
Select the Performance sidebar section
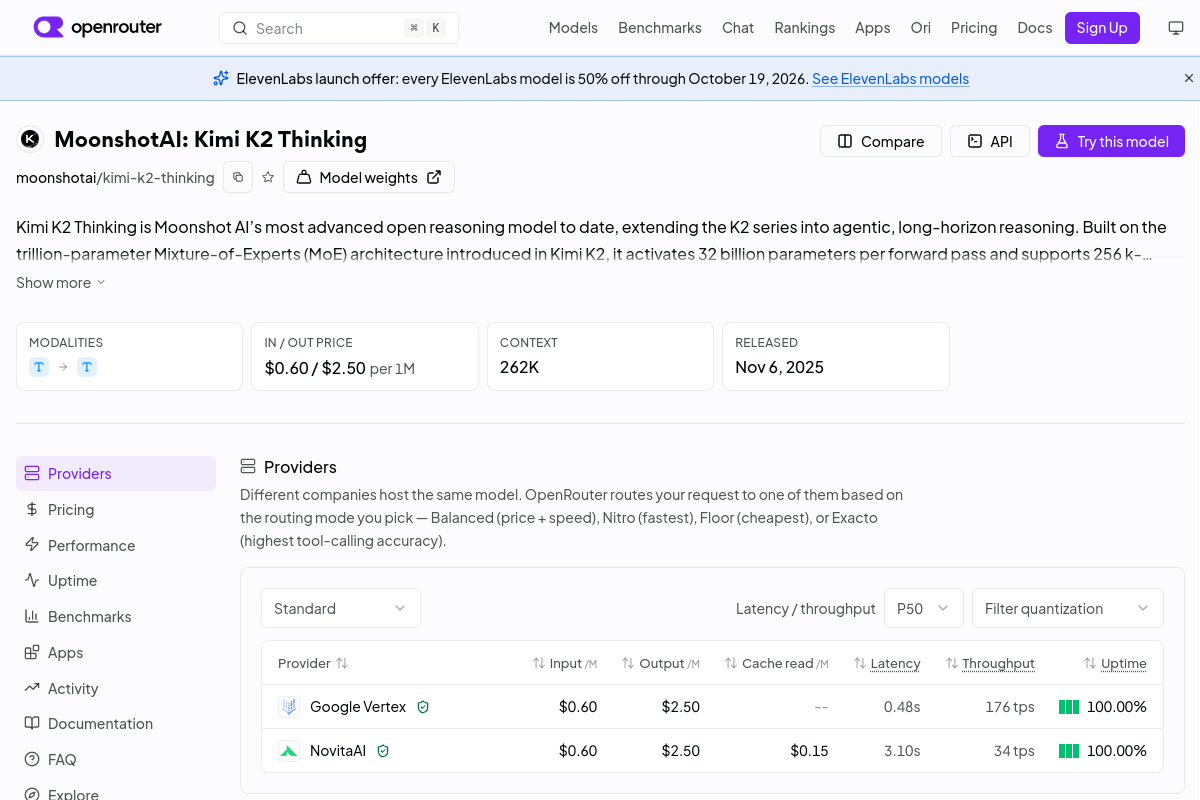pyautogui.click(x=116, y=545)
